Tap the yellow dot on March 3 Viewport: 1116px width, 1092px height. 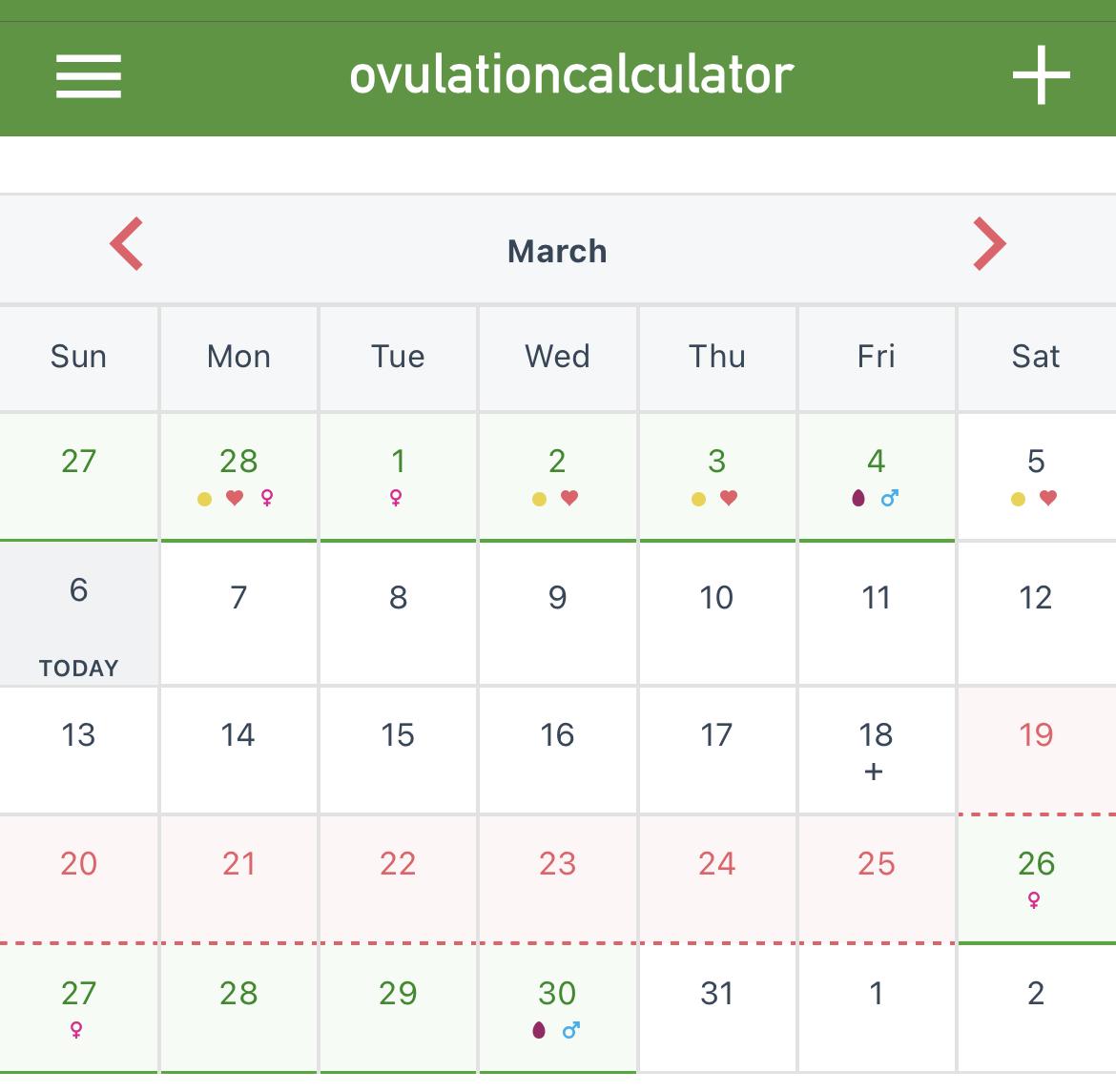pyautogui.click(x=698, y=499)
